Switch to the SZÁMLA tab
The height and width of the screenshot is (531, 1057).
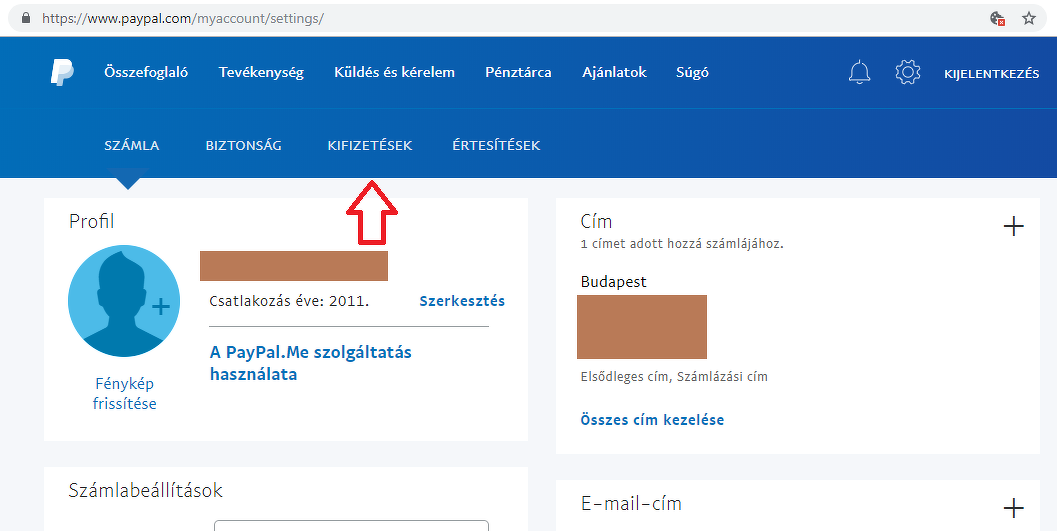coord(132,146)
